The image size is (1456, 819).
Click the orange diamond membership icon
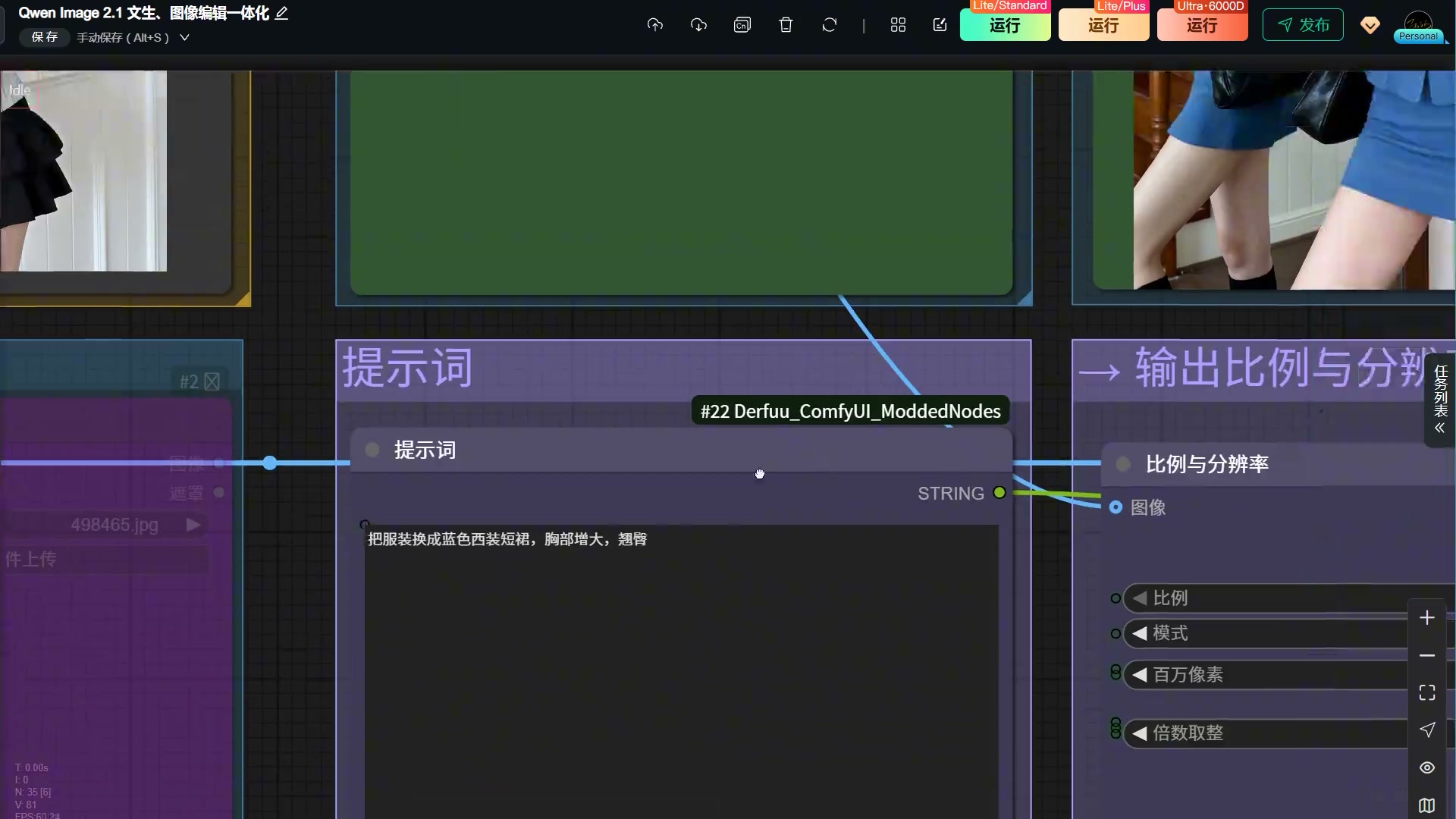[1370, 26]
